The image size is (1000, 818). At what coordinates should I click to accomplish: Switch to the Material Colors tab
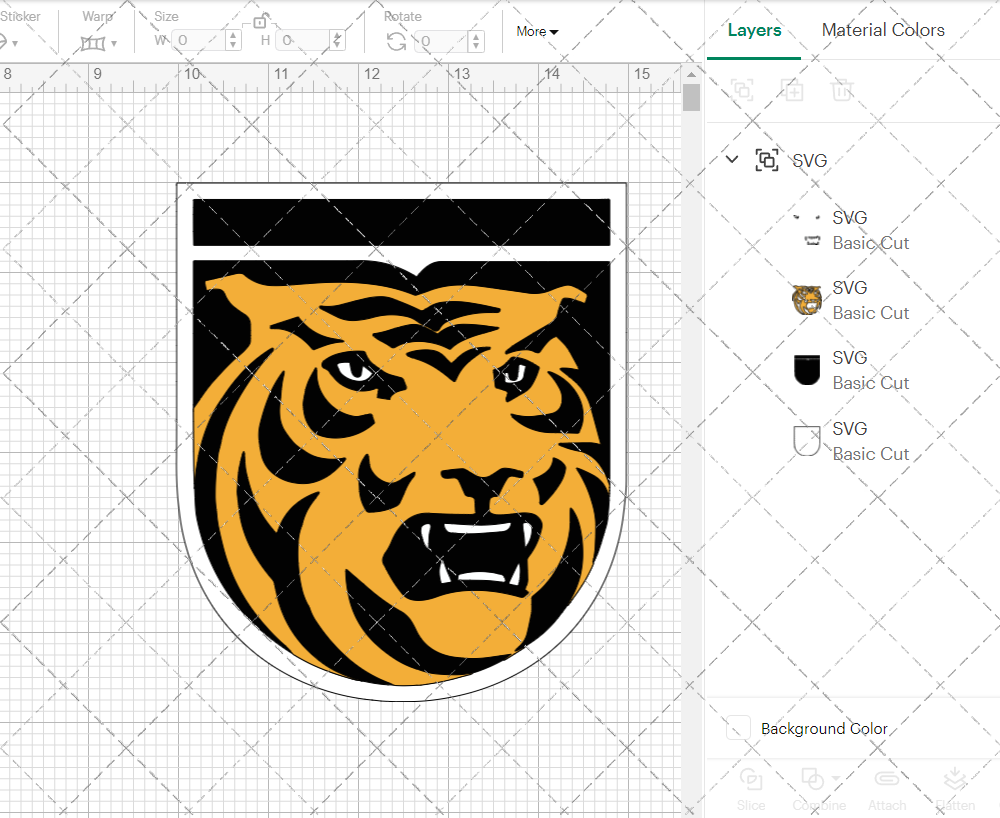883,30
